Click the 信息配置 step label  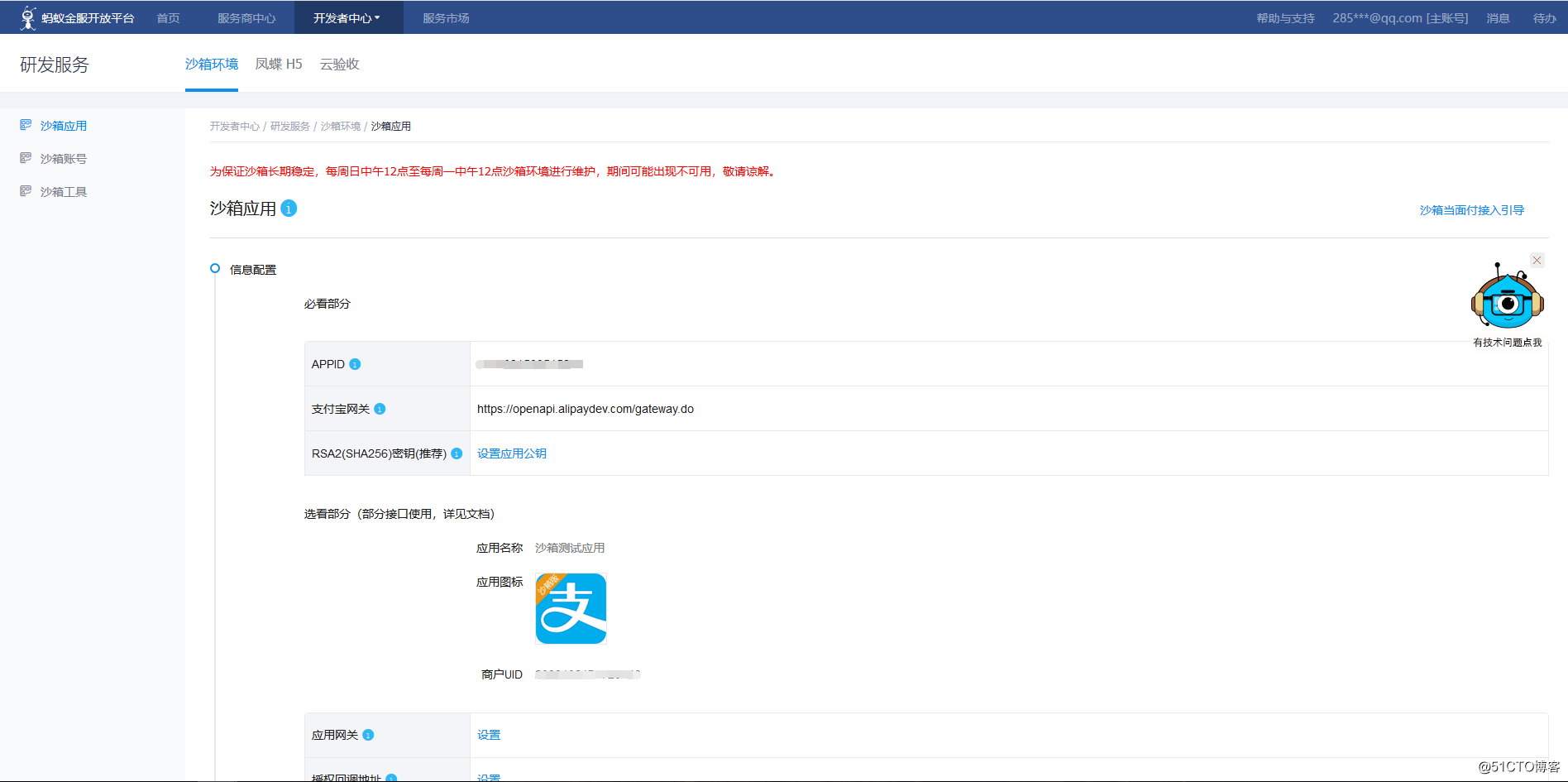click(x=253, y=270)
